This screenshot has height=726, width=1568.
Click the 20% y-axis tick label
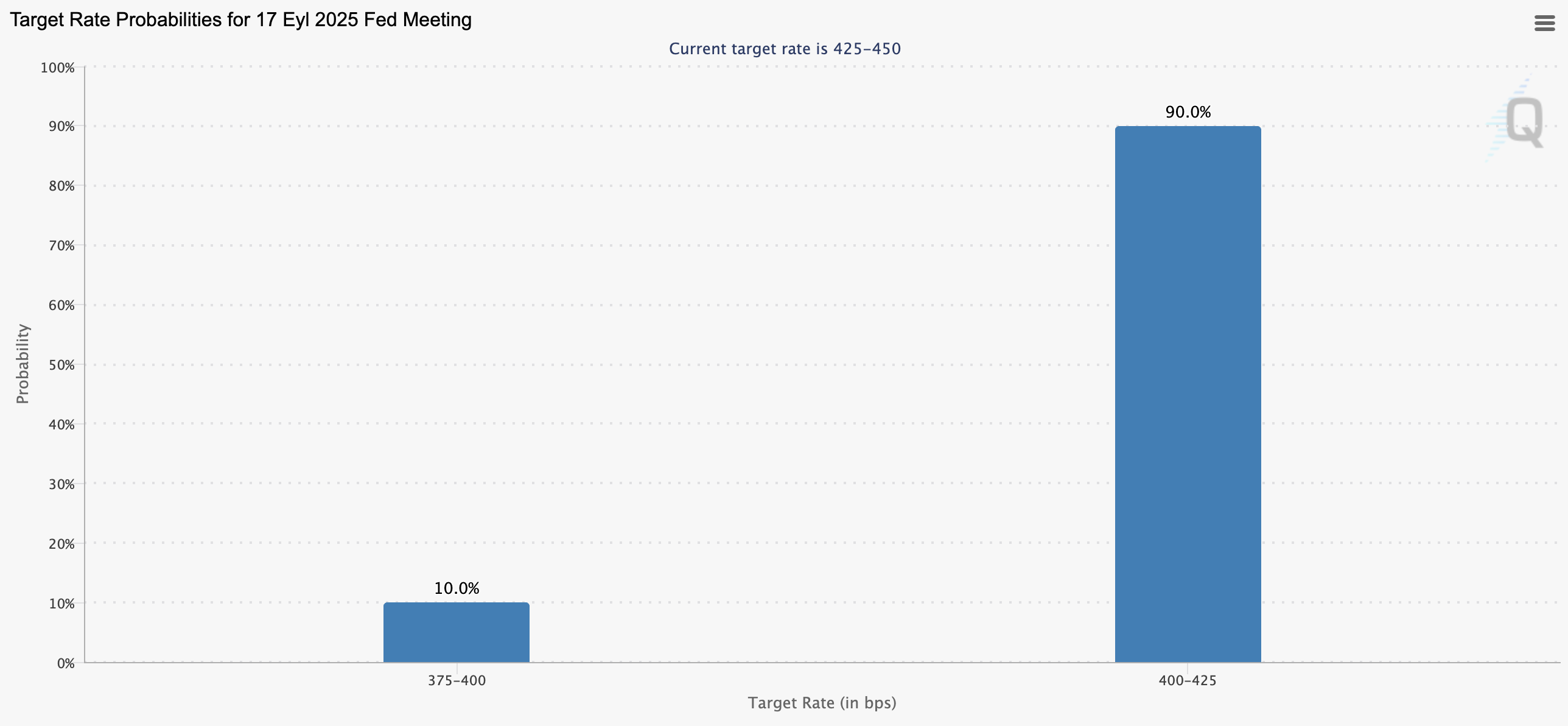(x=61, y=544)
